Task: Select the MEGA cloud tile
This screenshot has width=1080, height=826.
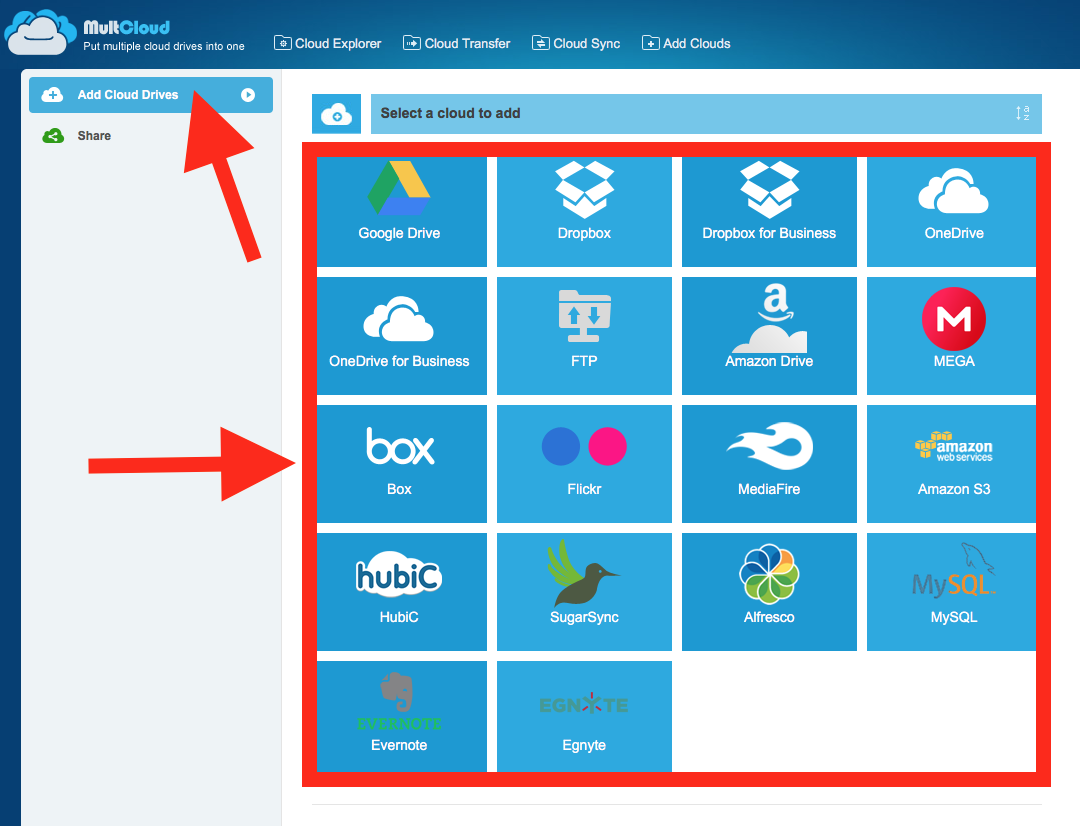Action: pos(951,335)
